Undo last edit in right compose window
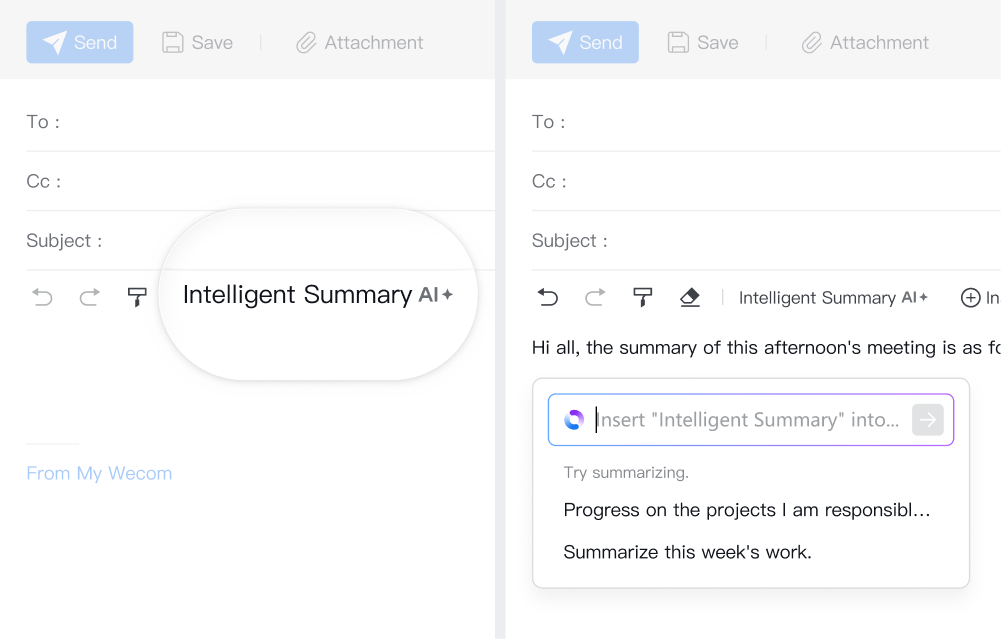 tap(548, 297)
